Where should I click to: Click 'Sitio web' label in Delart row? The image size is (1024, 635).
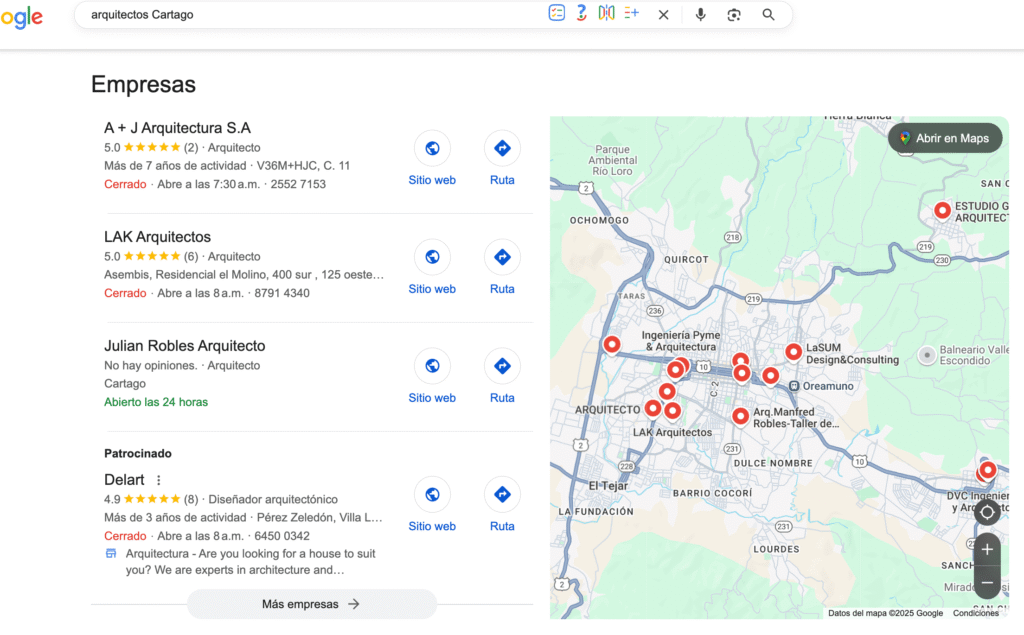432,527
